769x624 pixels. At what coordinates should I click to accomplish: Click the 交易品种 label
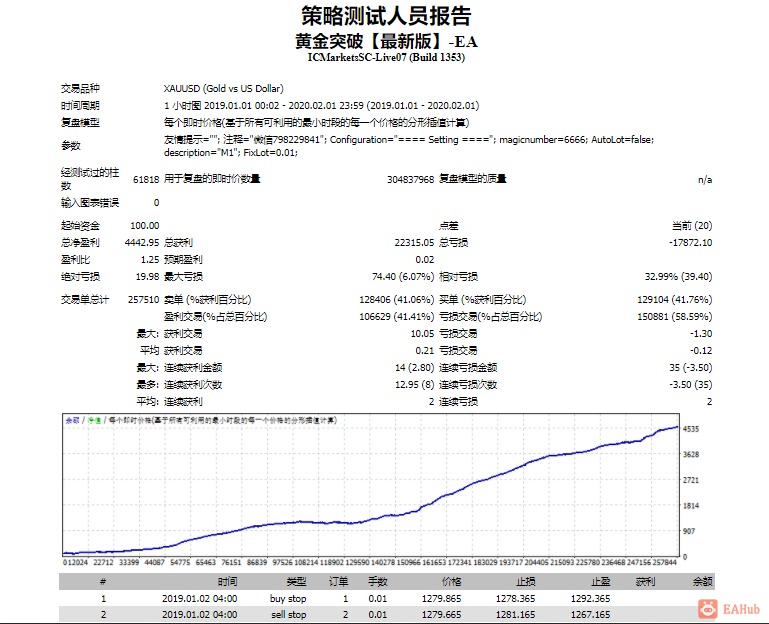pyautogui.click(x=80, y=89)
